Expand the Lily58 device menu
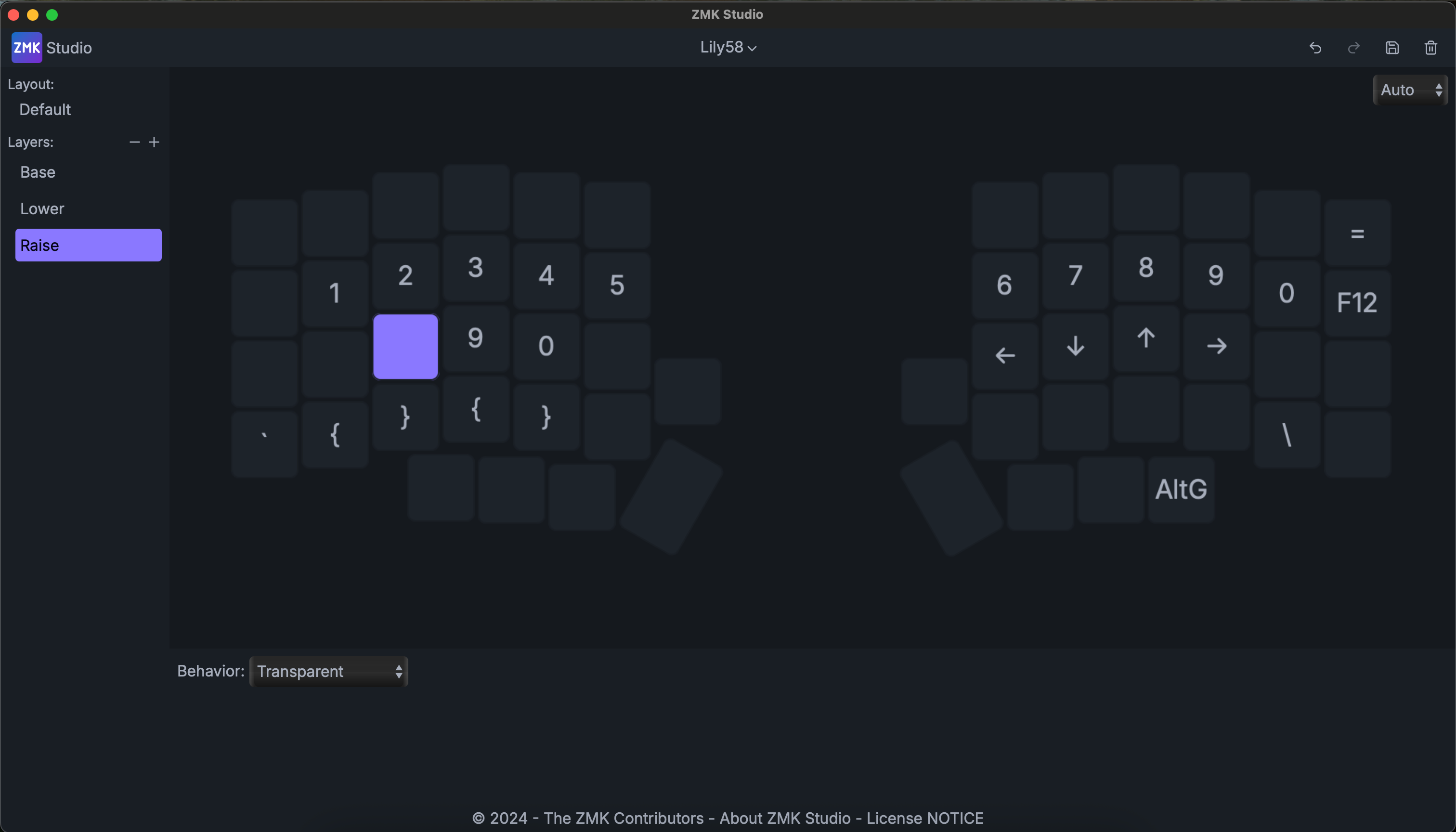 [x=728, y=48]
